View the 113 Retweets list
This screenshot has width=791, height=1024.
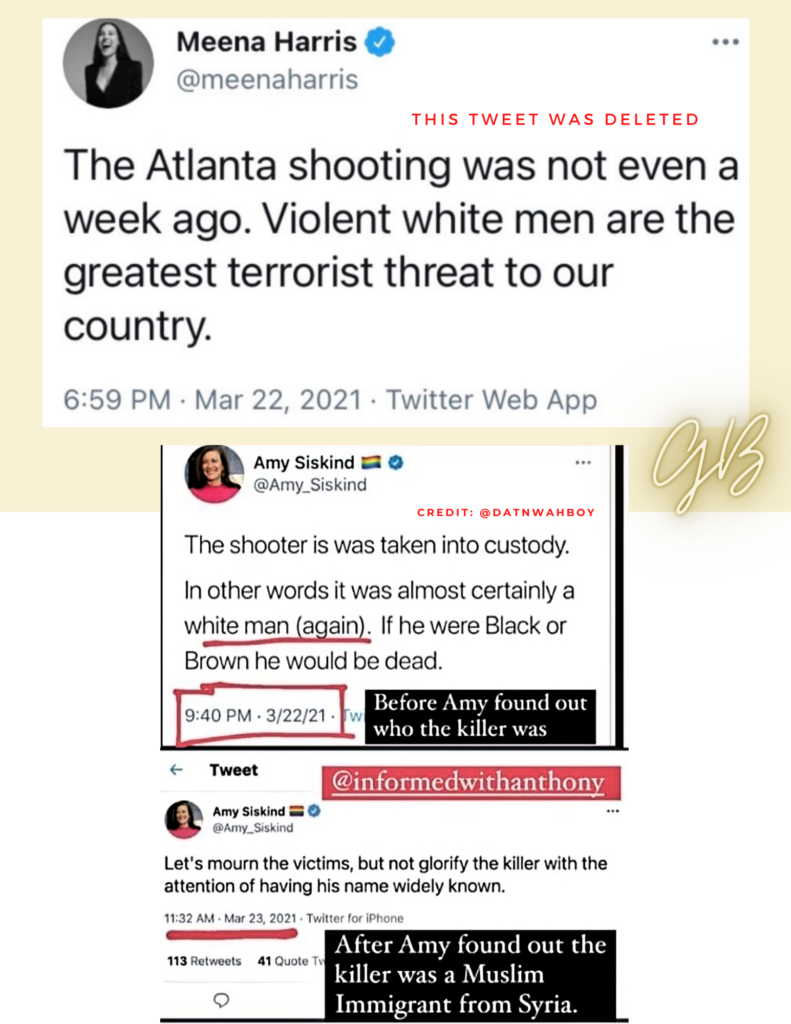click(x=204, y=961)
